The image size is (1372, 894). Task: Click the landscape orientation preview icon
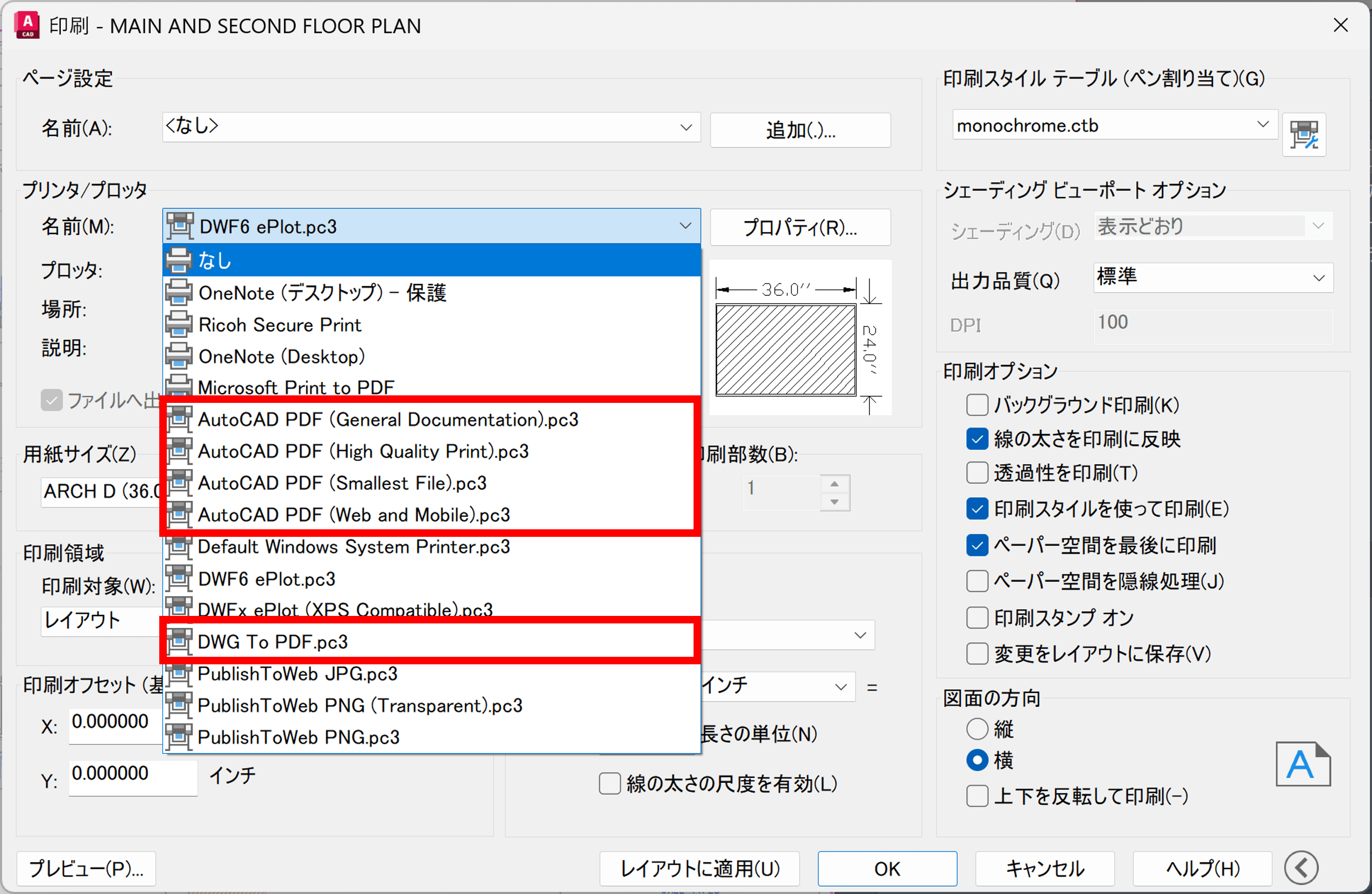1302,764
